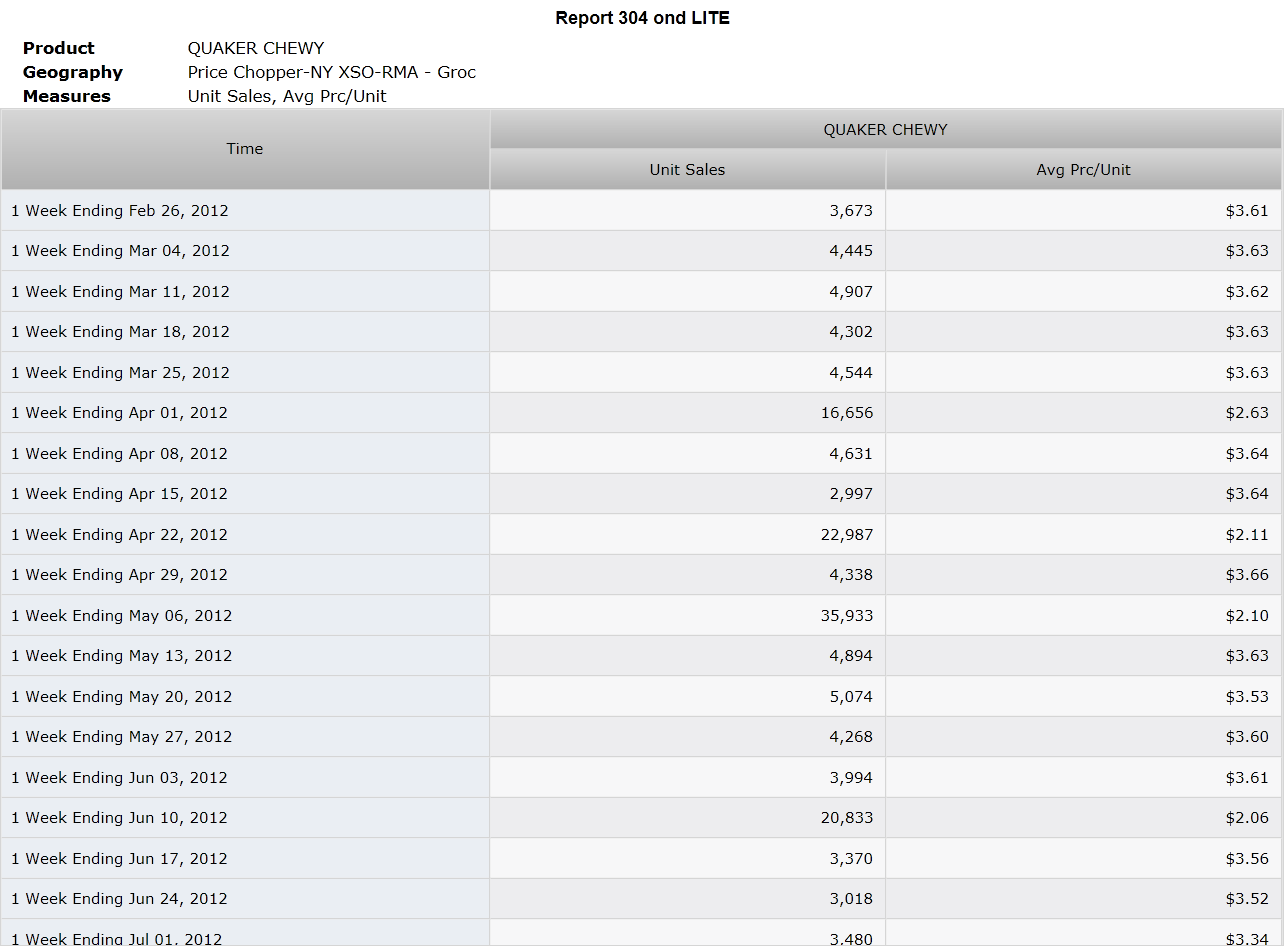The width and height of the screenshot is (1284, 946).
Task: Click average price $3.56
Action: 1247,858
